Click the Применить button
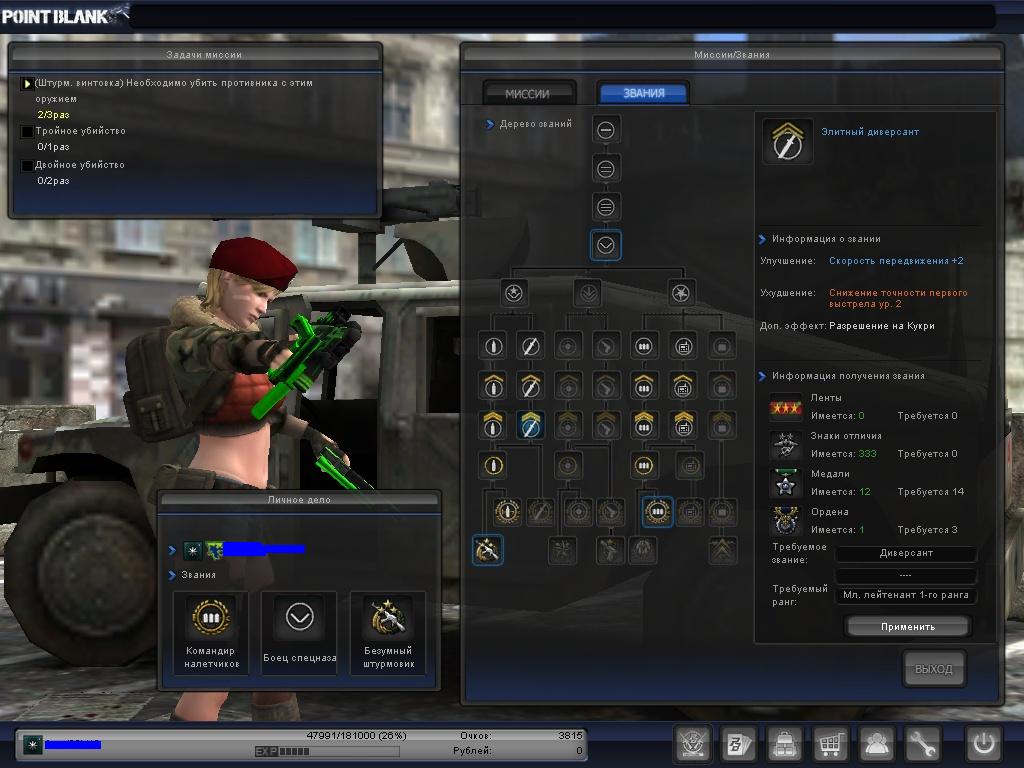Screen dimensions: 1024x768 [x=908, y=626]
